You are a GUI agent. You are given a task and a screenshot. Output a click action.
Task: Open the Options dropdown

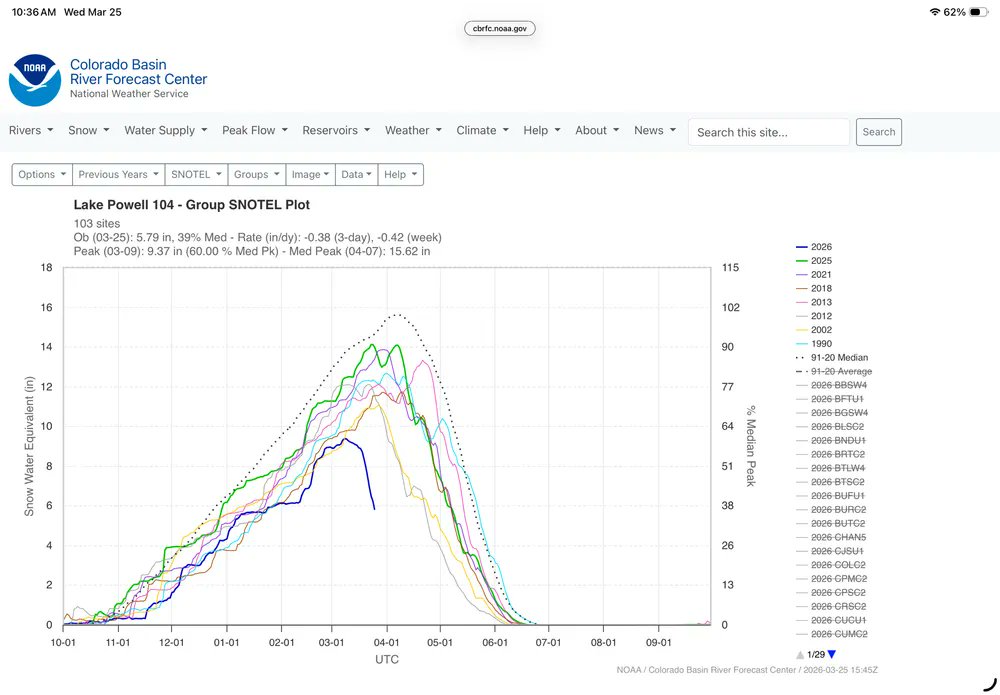coord(43,174)
